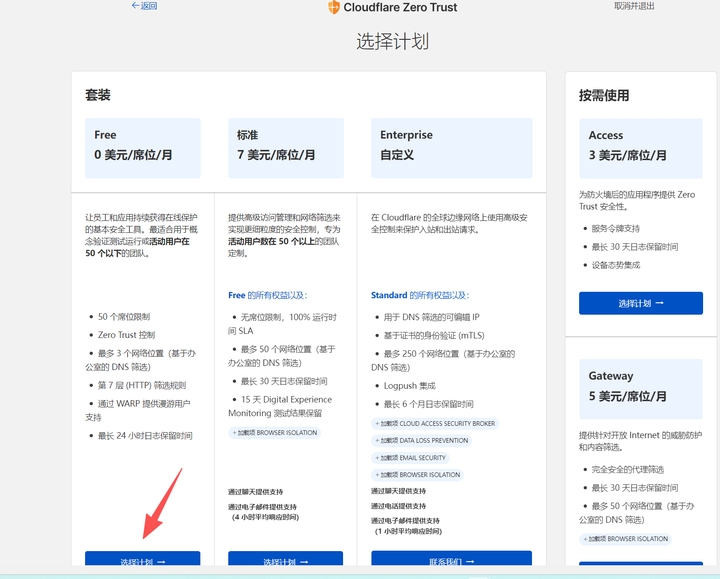Click Browser Isolation tag in 标准 column
The width and height of the screenshot is (720, 579).
tap(274, 433)
